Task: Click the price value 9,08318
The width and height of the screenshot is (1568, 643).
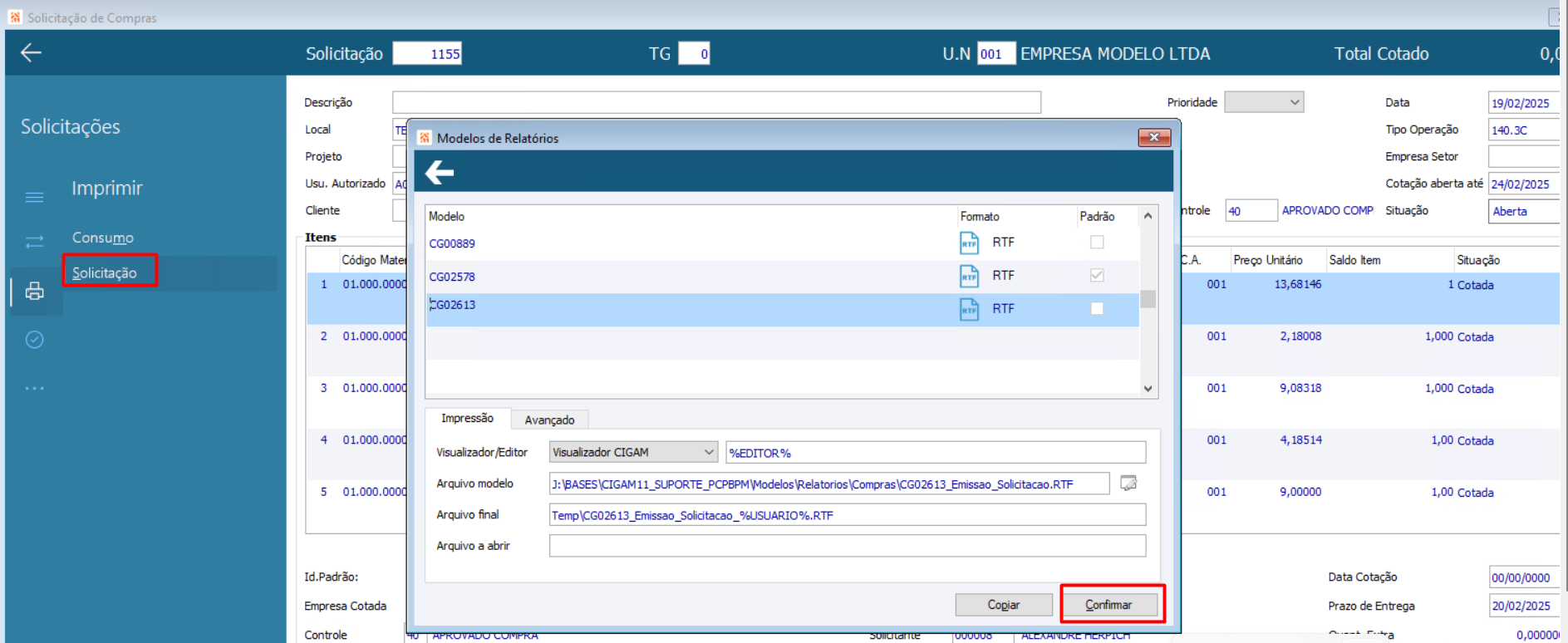Action: click(x=1300, y=388)
